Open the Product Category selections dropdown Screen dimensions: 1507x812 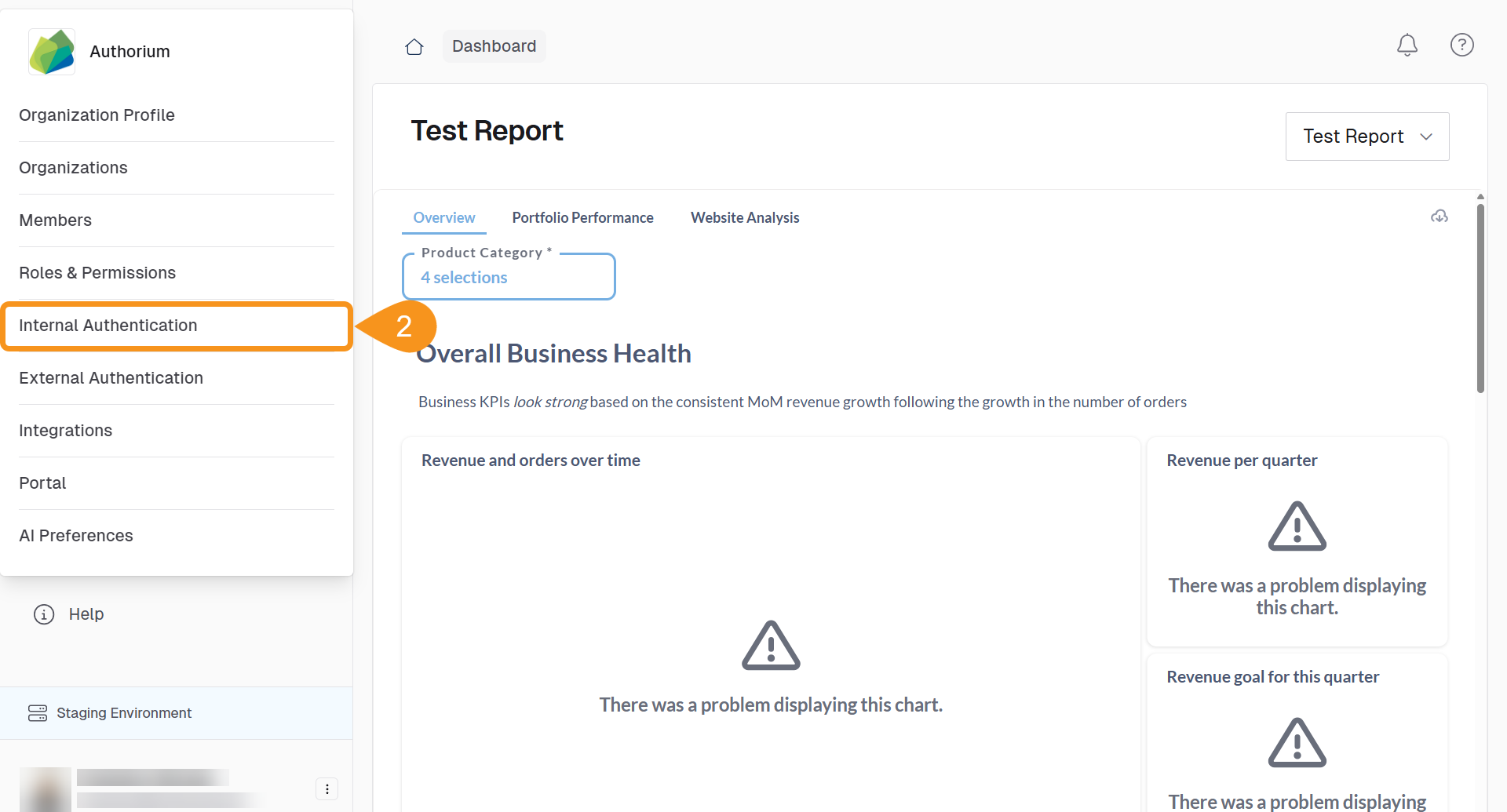tap(509, 276)
